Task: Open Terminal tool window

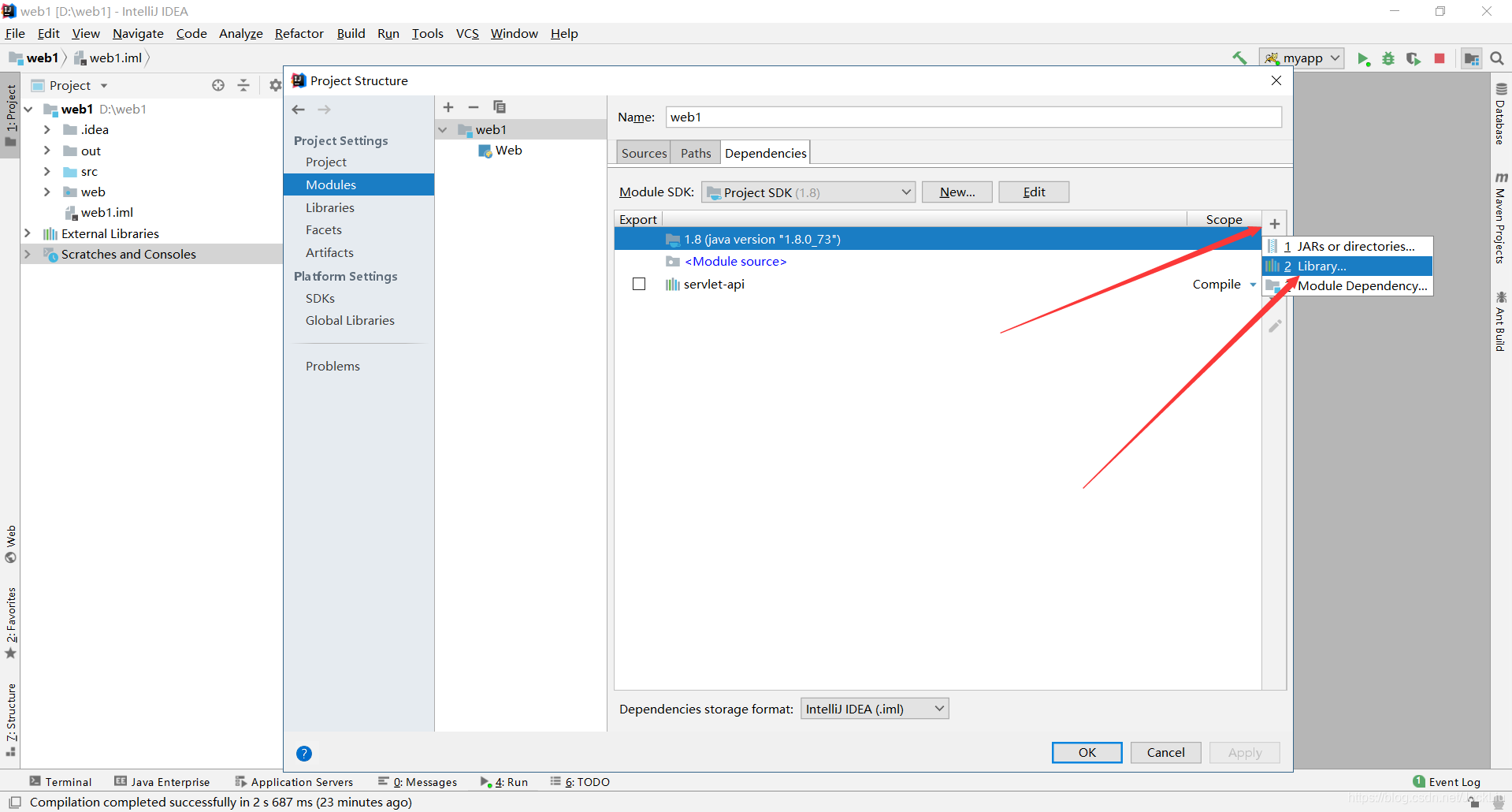Action: [61, 782]
